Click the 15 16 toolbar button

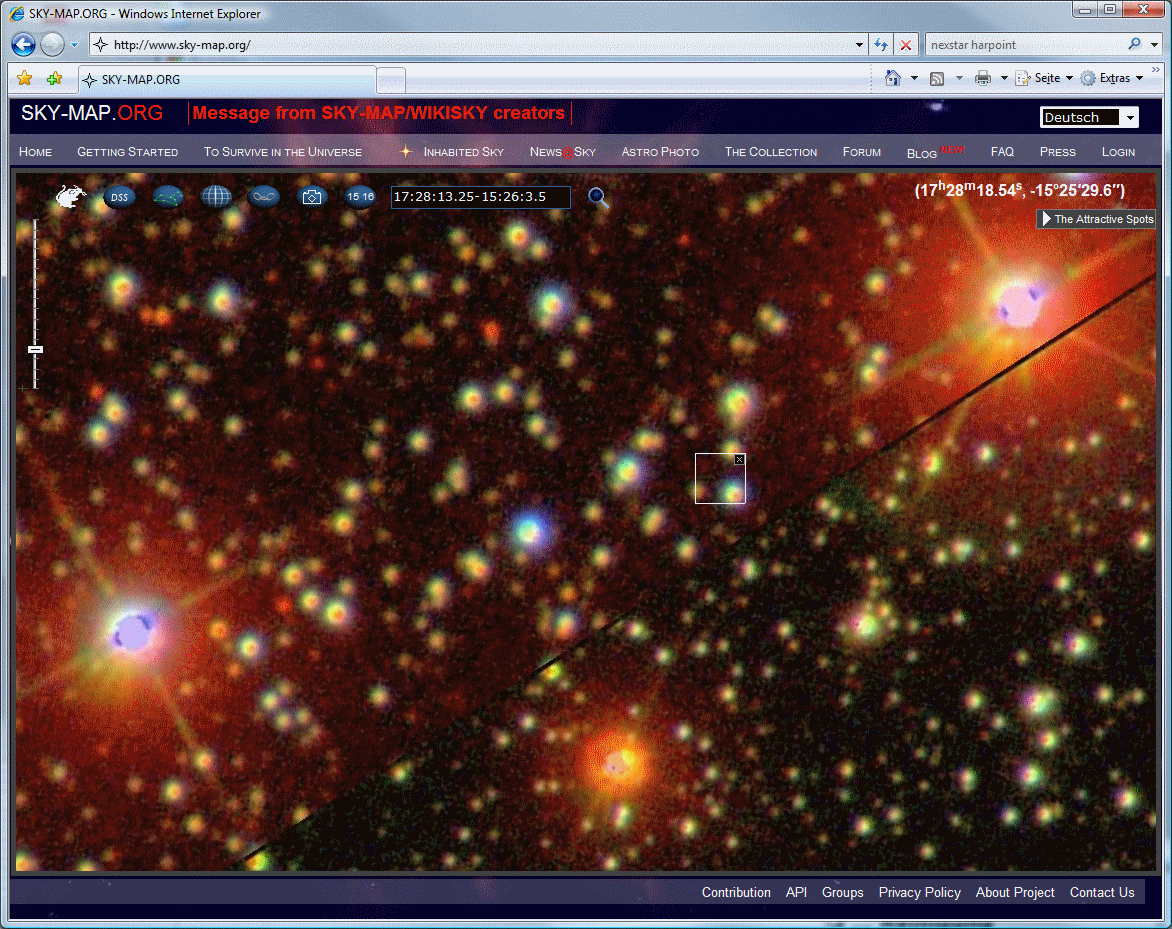pos(360,197)
